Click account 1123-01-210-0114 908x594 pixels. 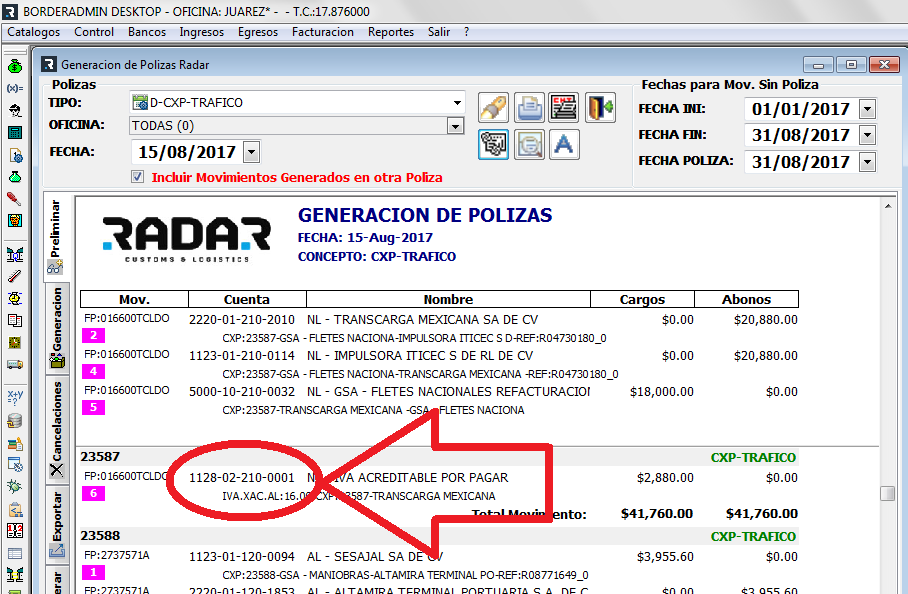(241, 355)
